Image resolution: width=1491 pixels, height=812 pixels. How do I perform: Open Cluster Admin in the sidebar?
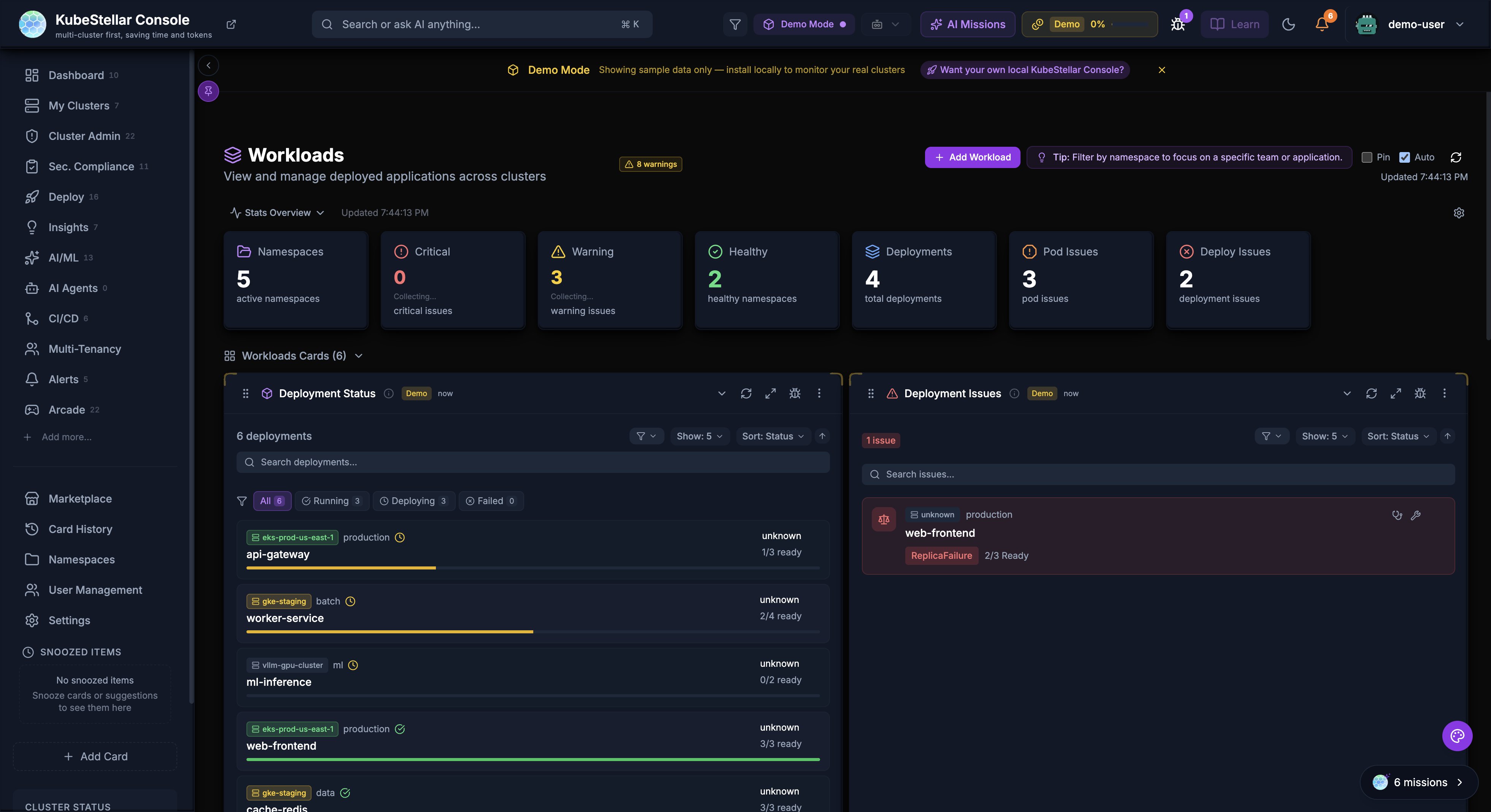pos(84,136)
